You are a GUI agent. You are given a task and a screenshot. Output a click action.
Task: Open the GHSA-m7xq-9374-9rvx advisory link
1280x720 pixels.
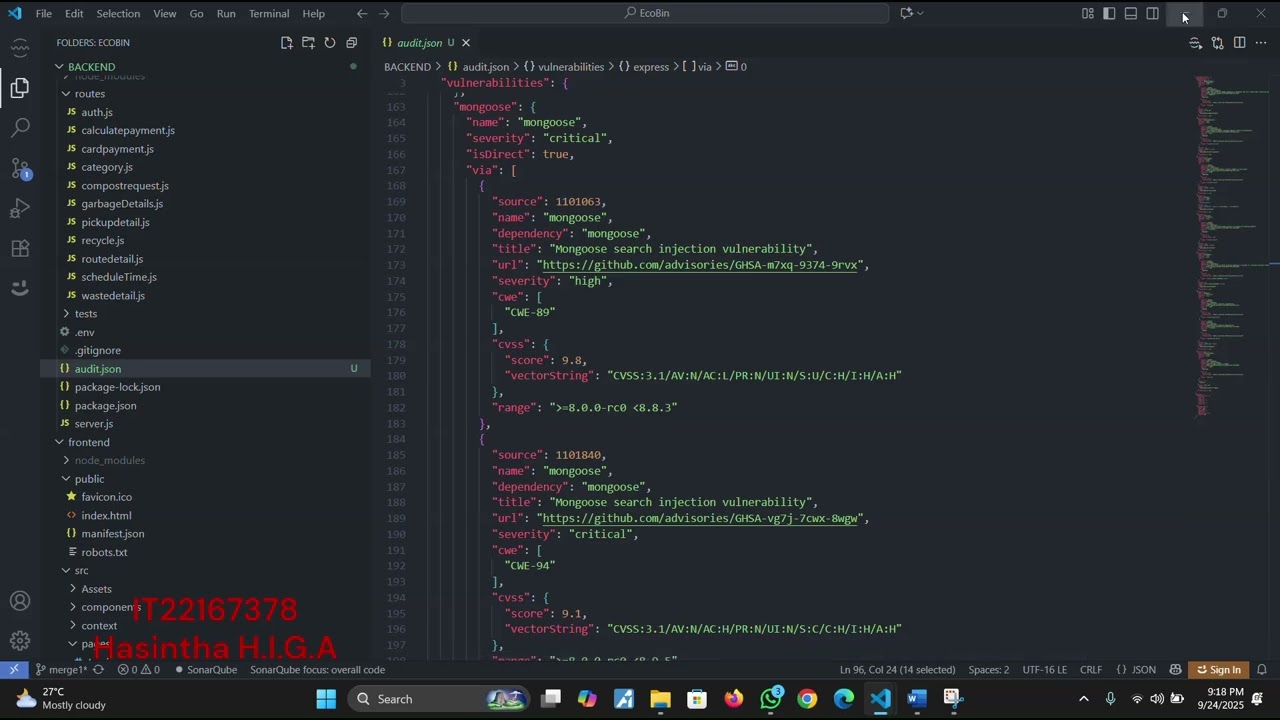tap(700, 265)
